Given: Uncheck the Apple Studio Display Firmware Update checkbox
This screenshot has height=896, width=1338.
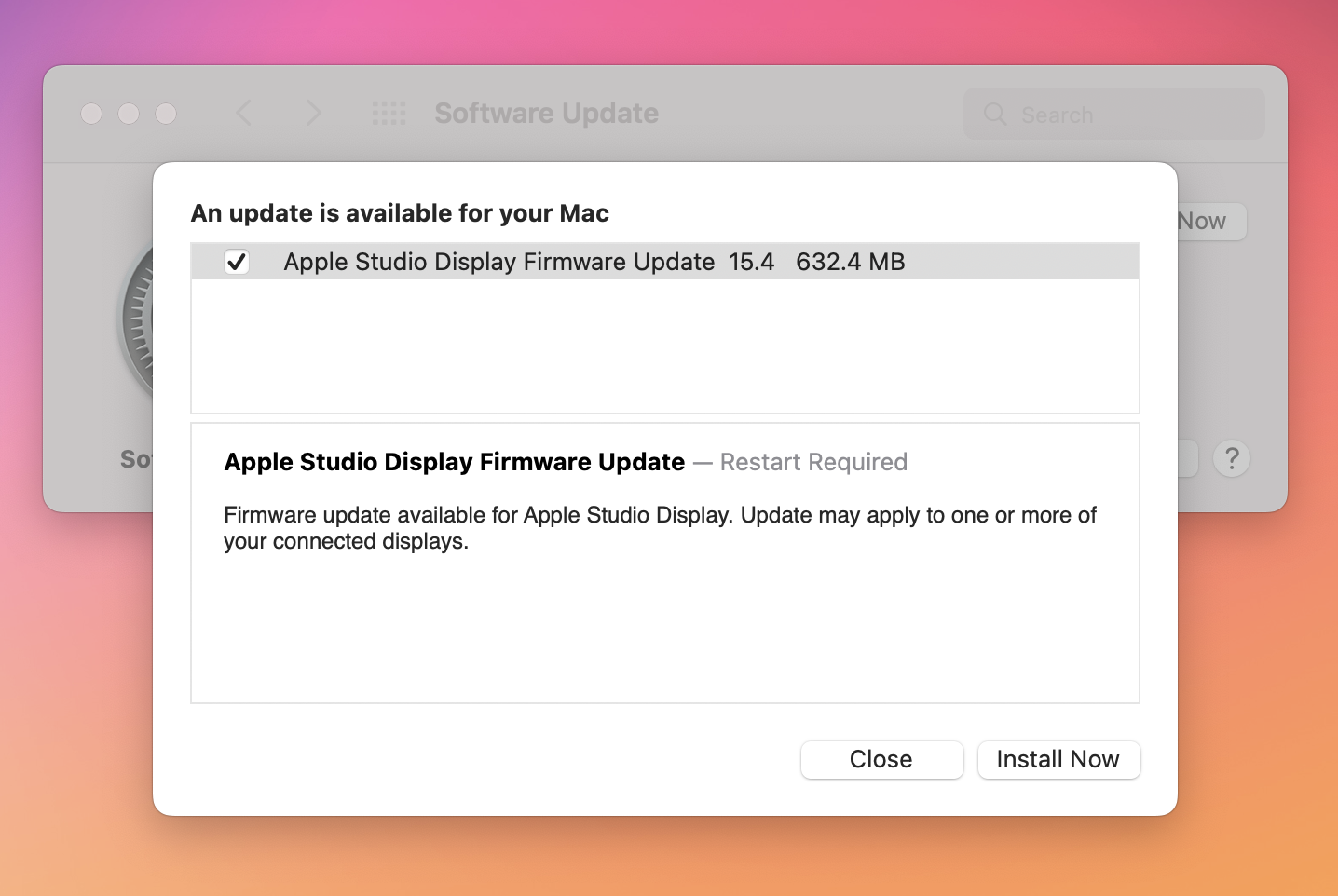Looking at the screenshot, I should tap(237, 262).
